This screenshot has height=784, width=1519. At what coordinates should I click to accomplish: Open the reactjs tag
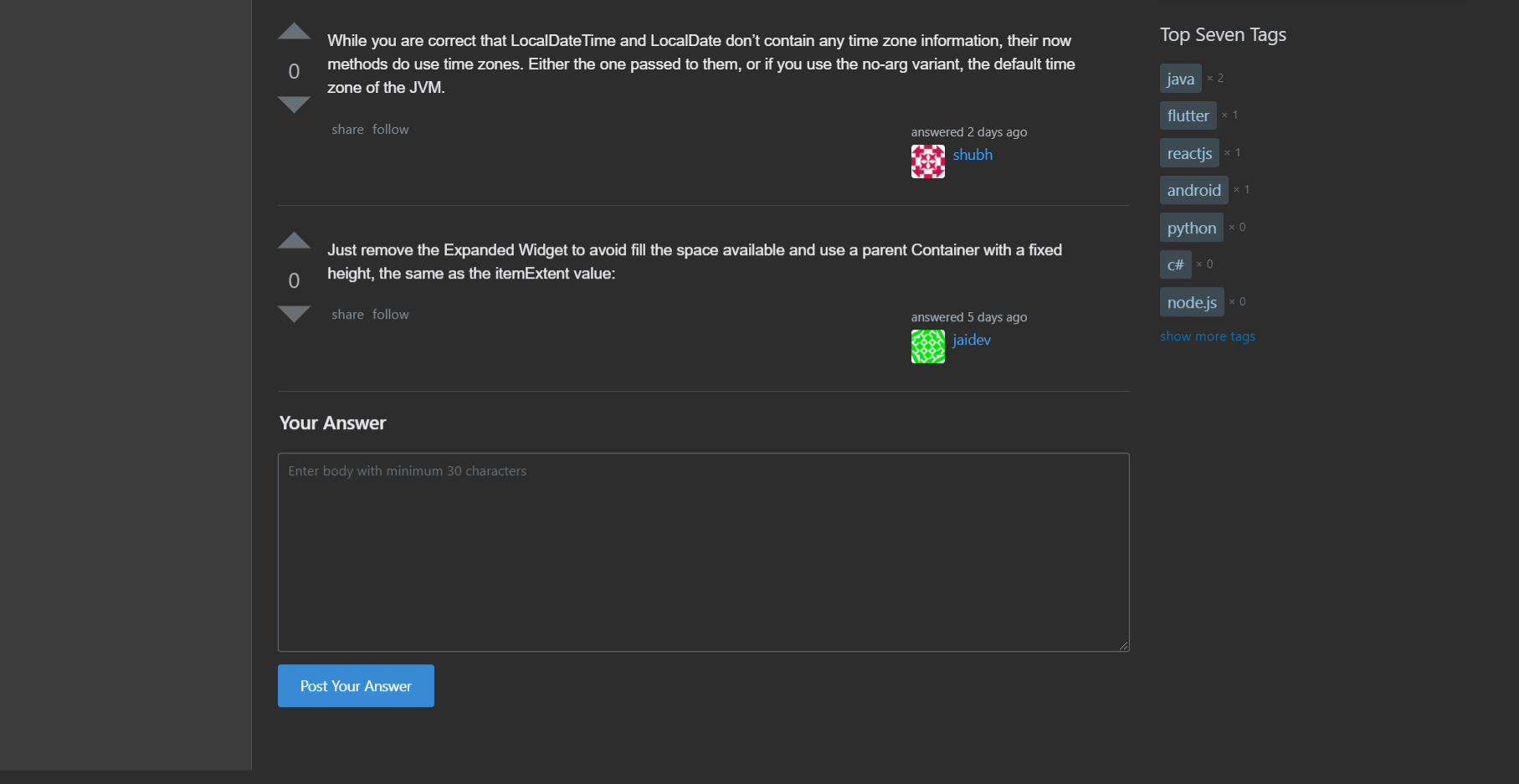click(x=1189, y=152)
